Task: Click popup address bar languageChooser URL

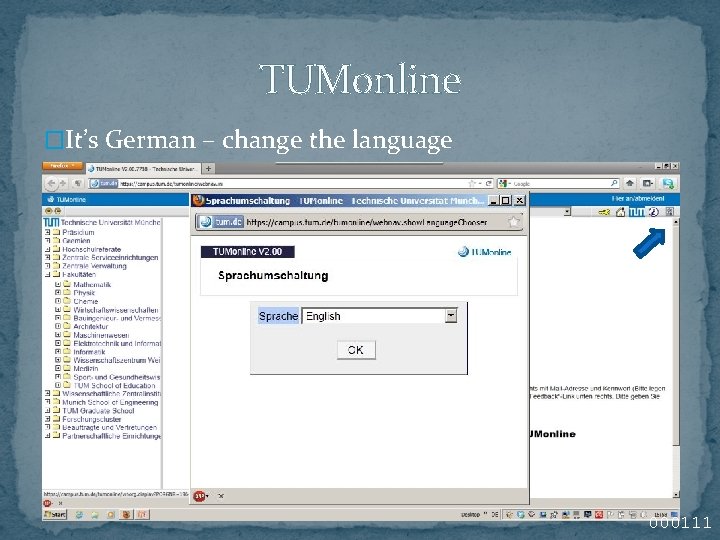Action: (367, 222)
